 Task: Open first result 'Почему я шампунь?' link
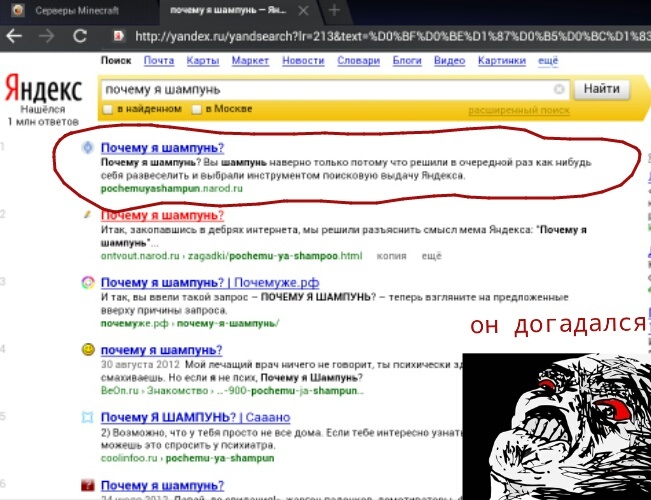[x=162, y=147]
